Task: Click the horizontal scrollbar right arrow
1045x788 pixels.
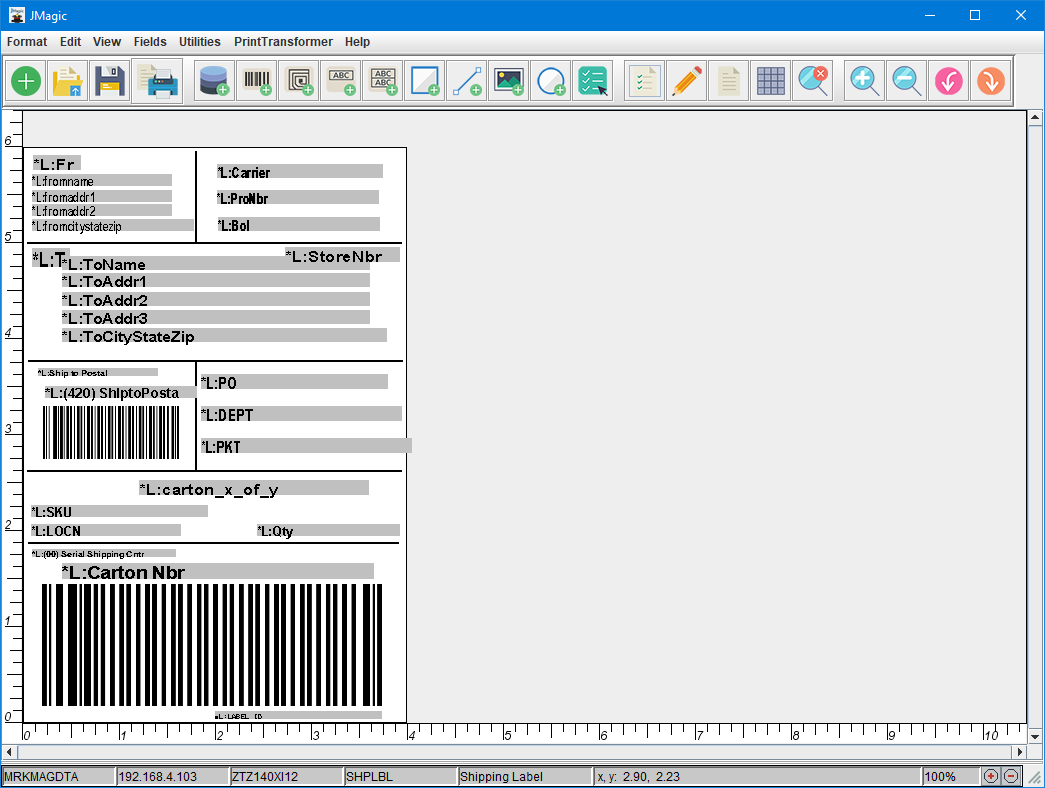Action: 1020,752
